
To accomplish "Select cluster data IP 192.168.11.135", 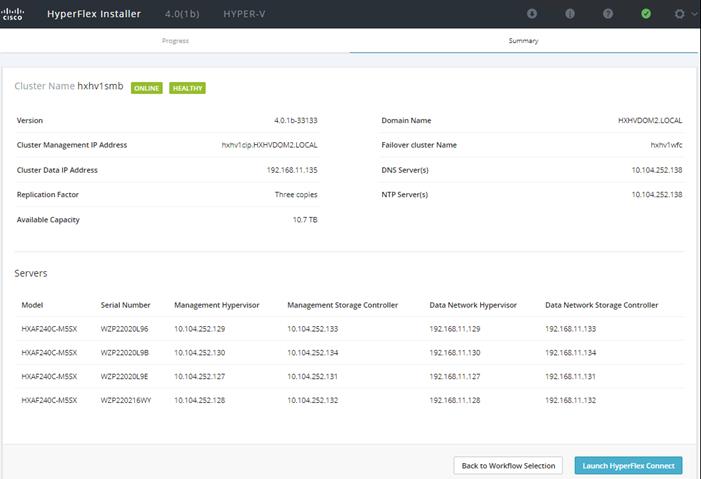I will click(x=292, y=170).
